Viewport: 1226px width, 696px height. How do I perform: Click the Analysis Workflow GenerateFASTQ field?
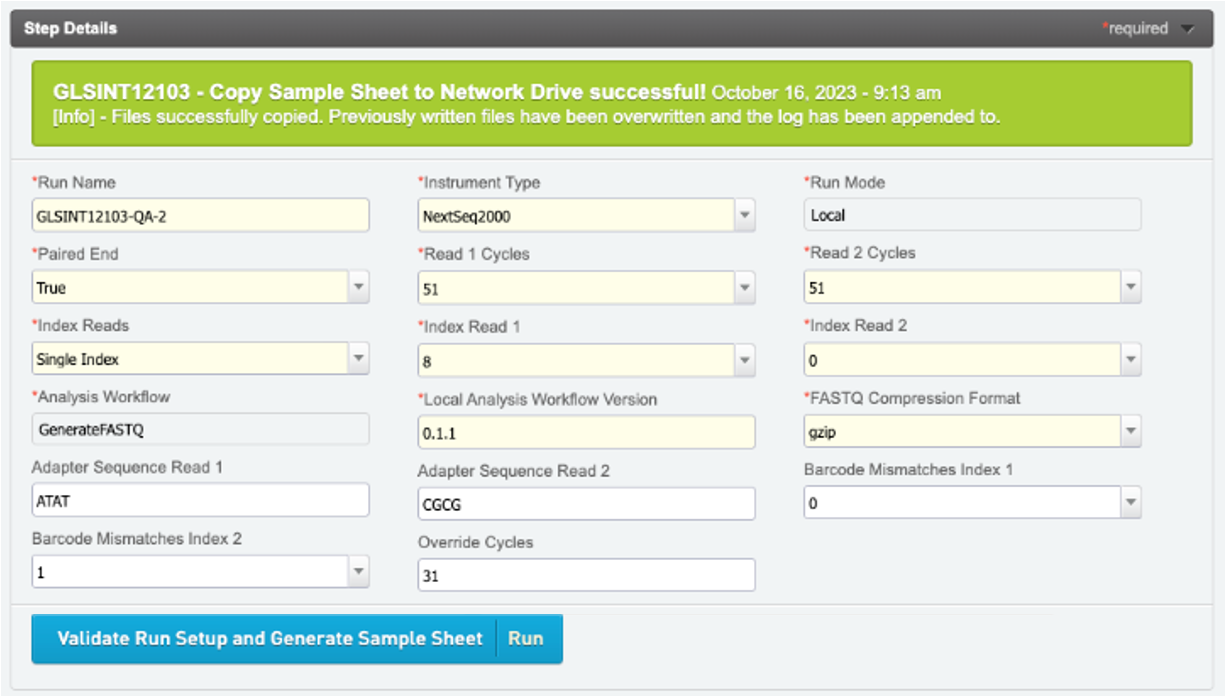coord(200,429)
